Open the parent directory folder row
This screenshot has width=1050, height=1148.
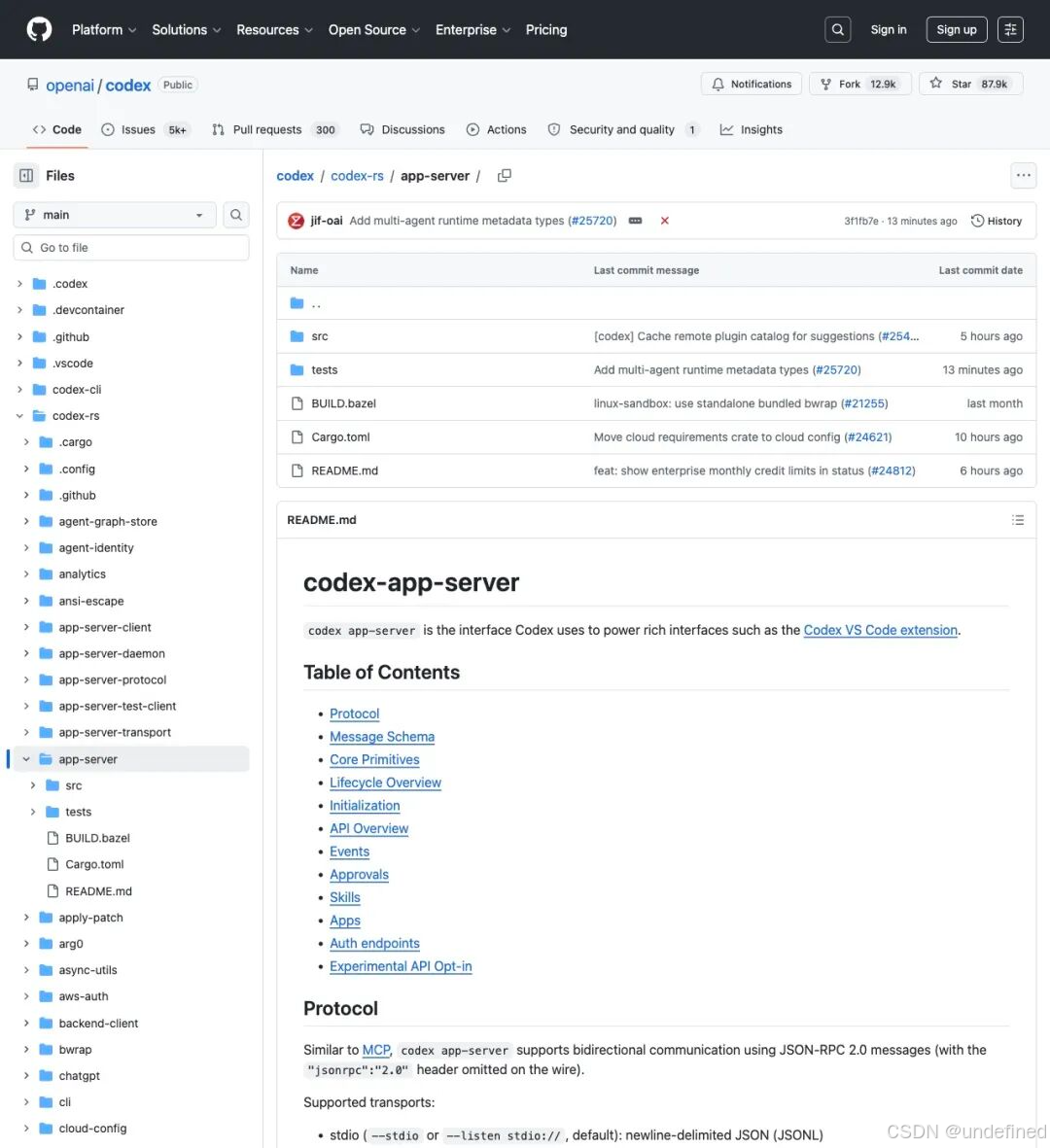tap(656, 303)
